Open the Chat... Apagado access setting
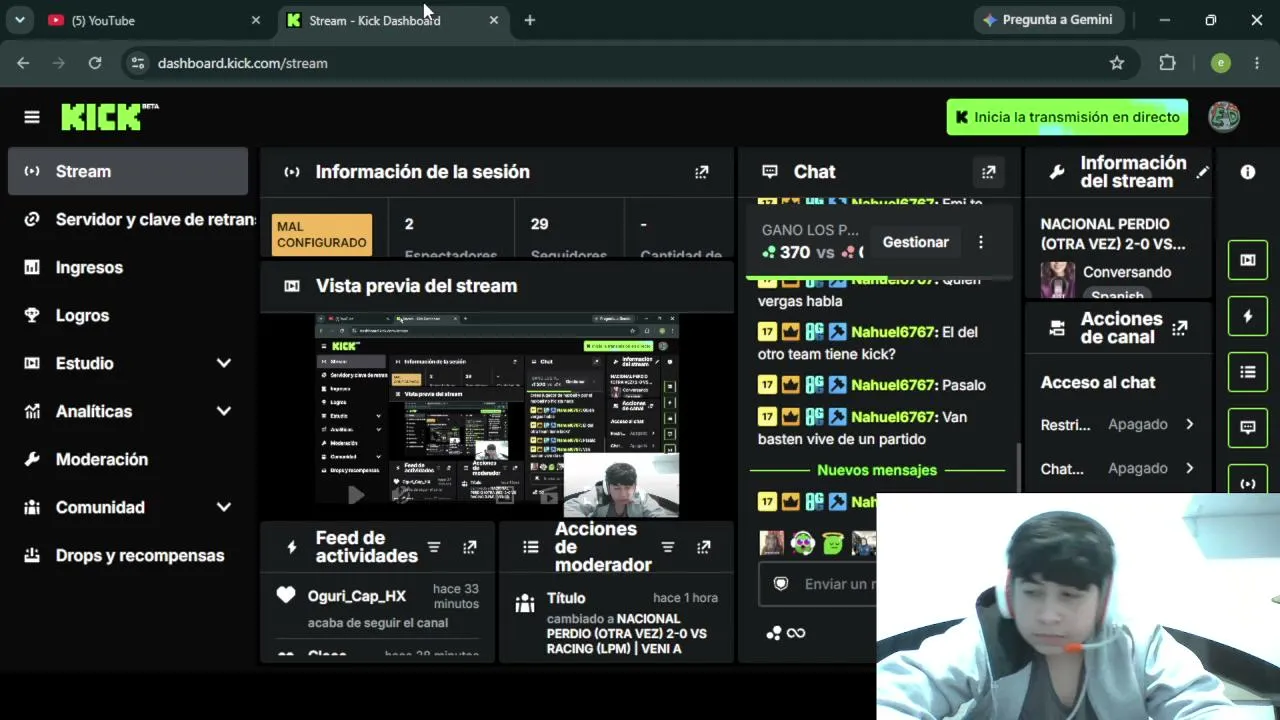The image size is (1280, 720). [x=1117, y=468]
